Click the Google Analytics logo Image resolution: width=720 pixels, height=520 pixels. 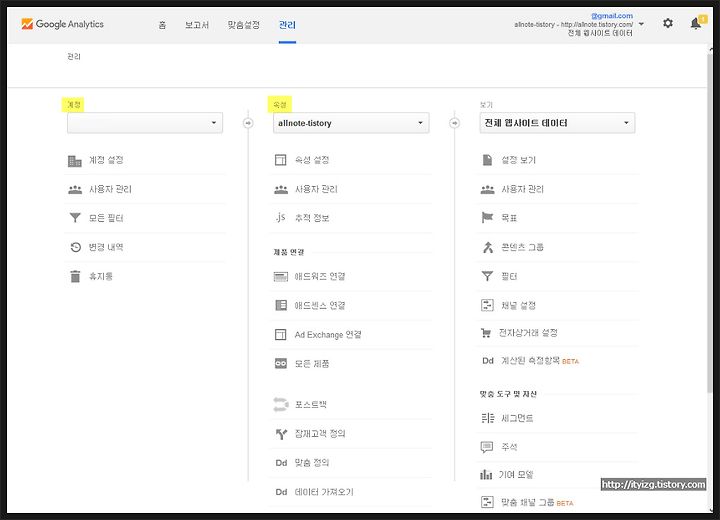62,24
